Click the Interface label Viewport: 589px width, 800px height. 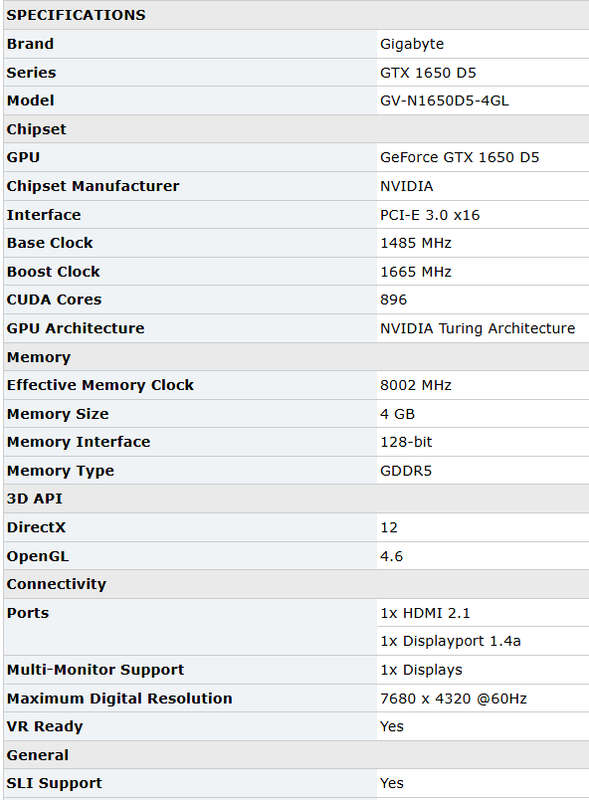43,215
